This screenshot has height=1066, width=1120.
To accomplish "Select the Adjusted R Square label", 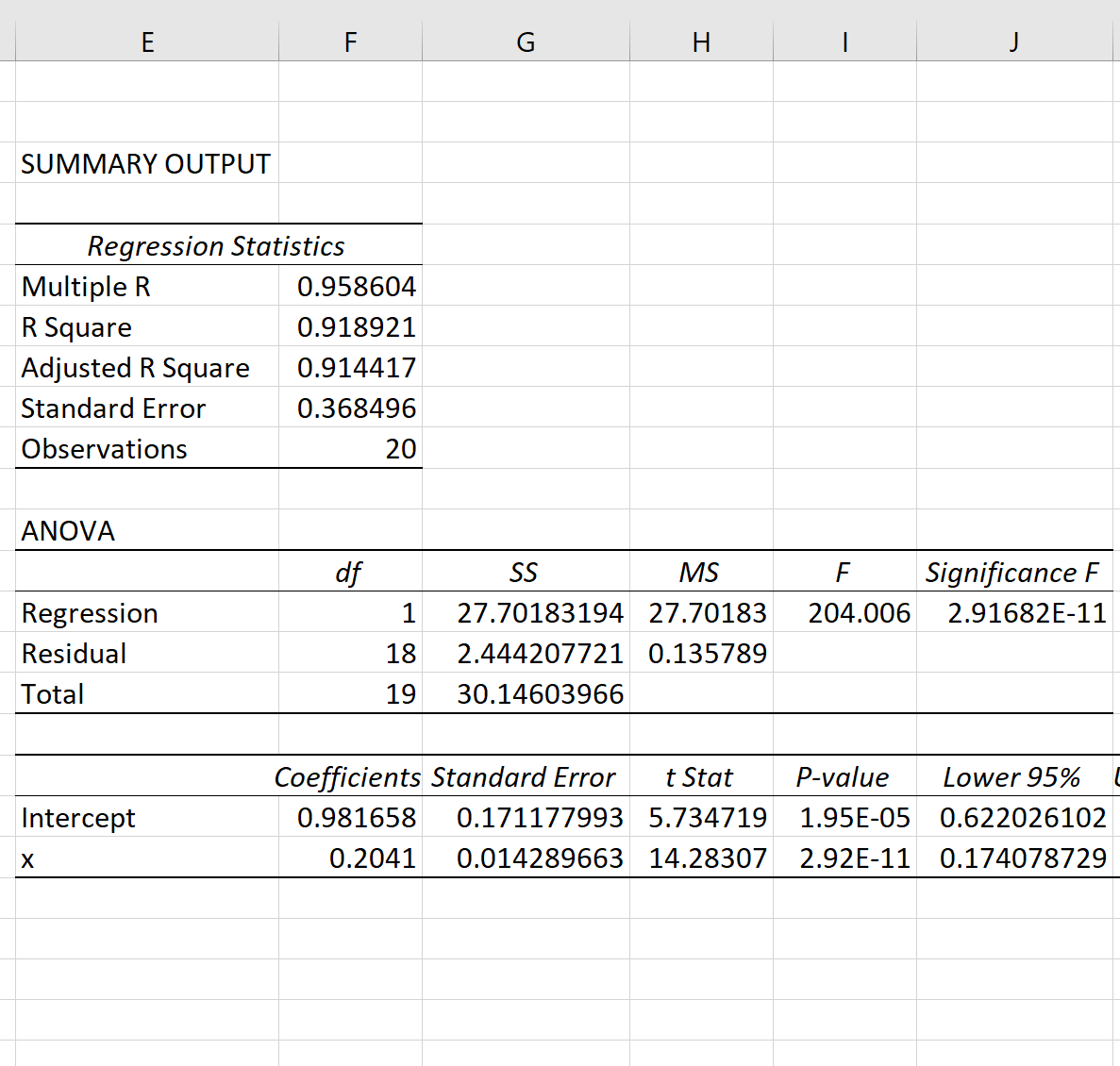I will coord(147,368).
